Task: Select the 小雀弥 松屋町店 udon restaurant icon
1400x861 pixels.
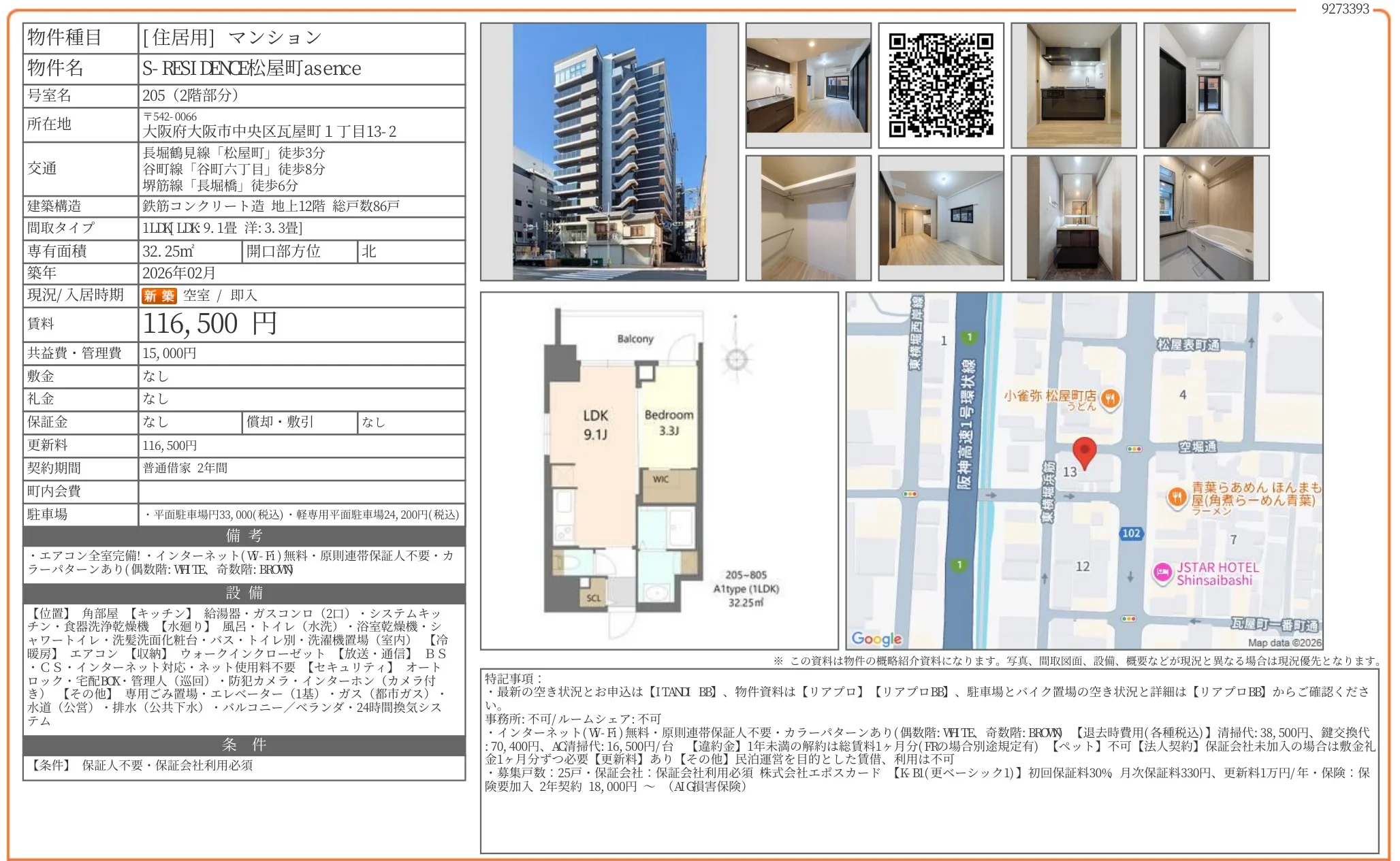Action: (1109, 399)
